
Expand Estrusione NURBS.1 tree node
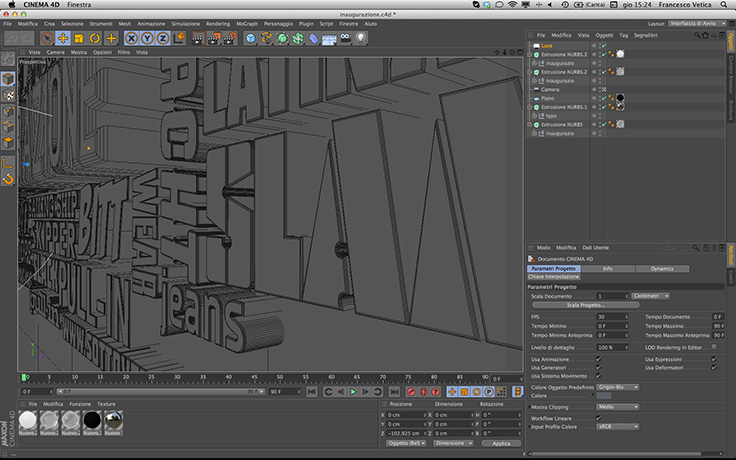[x=530, y=107]
